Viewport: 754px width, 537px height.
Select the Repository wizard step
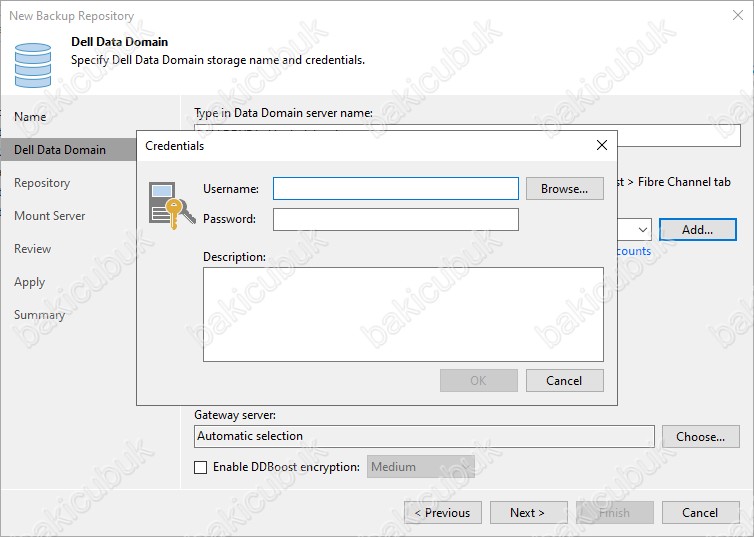[42, 183]
